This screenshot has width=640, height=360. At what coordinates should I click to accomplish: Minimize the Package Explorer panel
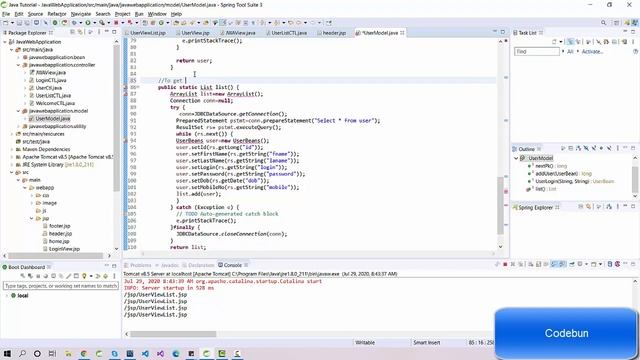point(107,32)
